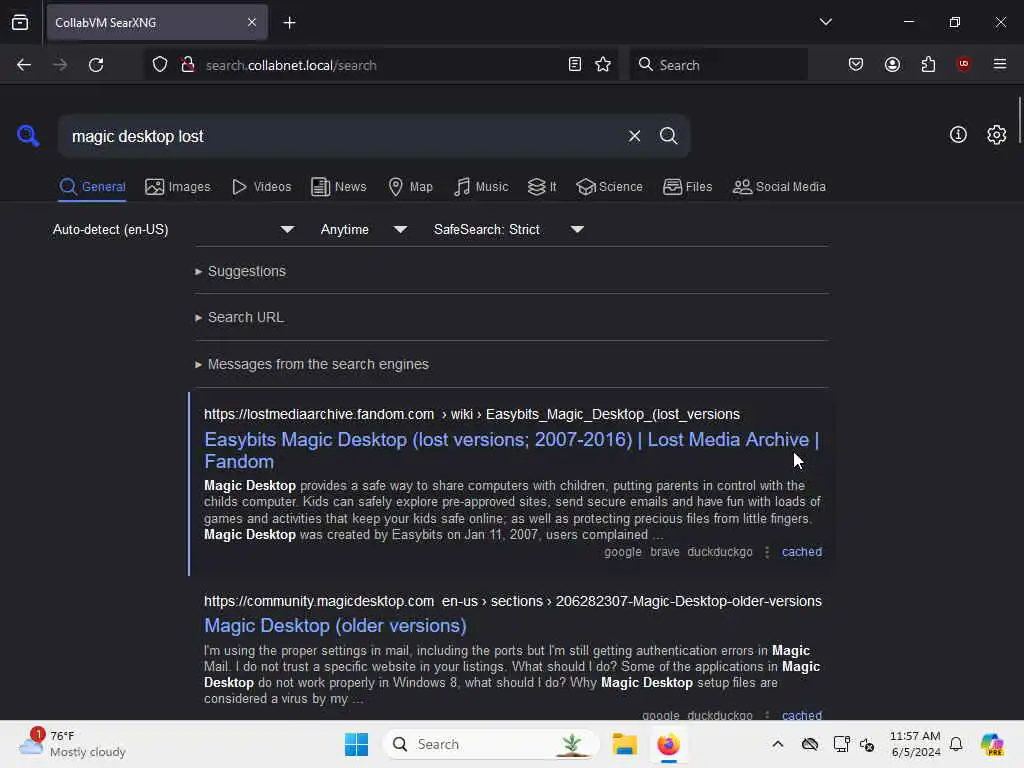
Task: Click the Windows taskbar Search box
Action: 491,744
